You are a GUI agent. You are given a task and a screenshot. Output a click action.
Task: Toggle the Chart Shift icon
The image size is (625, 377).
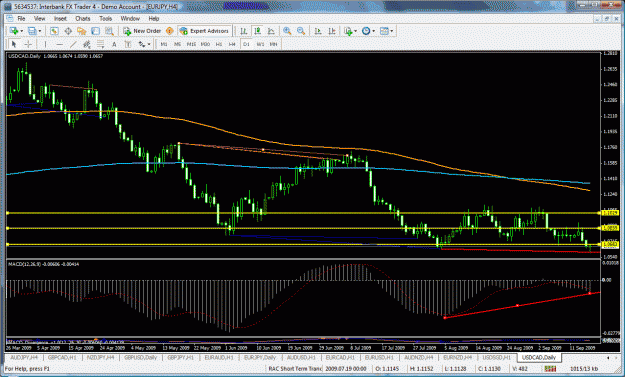(x=331, y=31)
